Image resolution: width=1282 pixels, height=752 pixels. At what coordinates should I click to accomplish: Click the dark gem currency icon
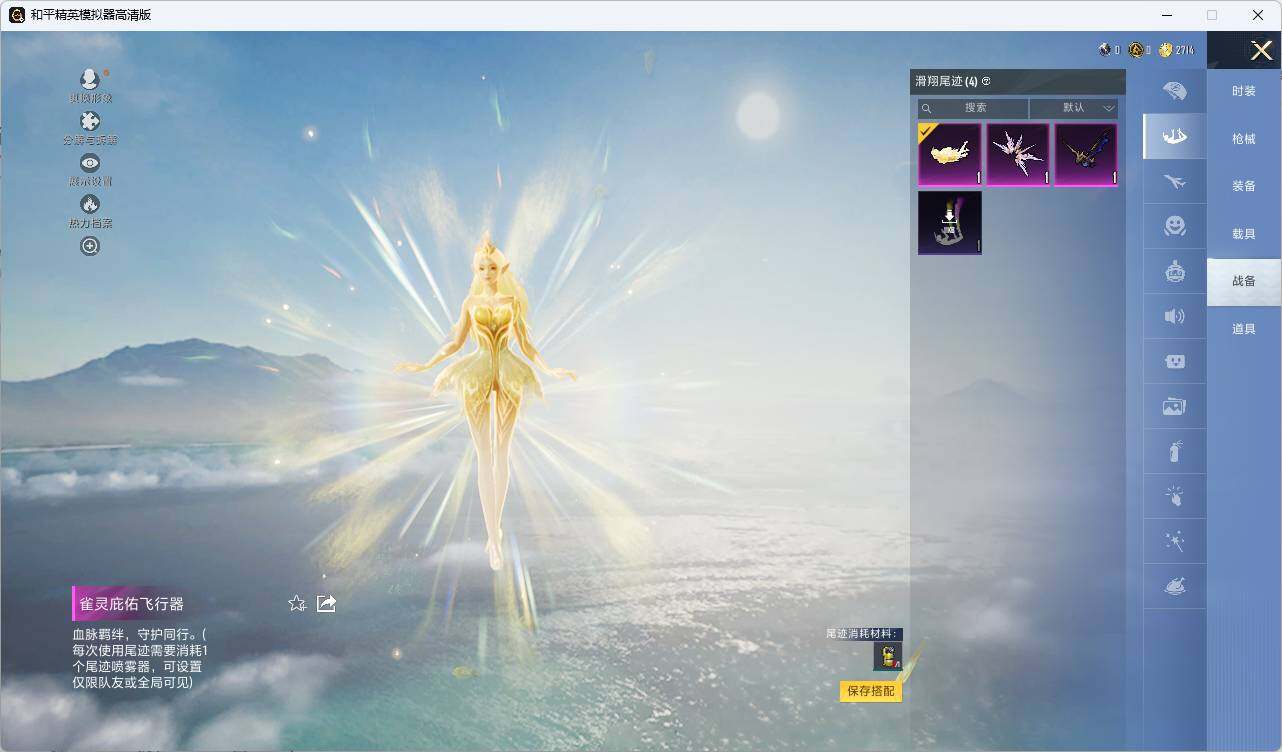pyautogui.click(x=1105, y=50)
